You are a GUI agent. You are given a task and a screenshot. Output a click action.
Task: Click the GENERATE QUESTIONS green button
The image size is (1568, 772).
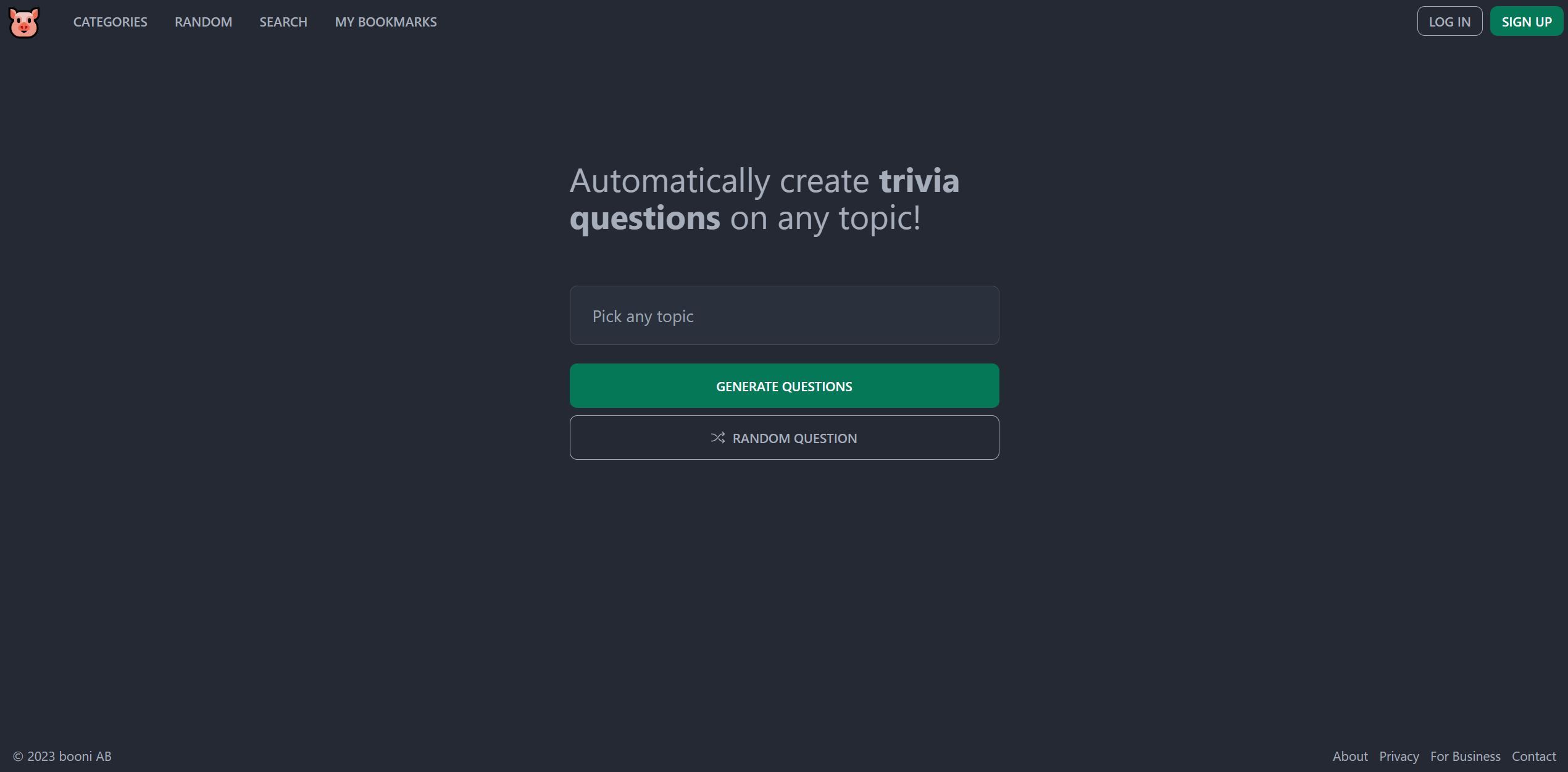(784, 385)
